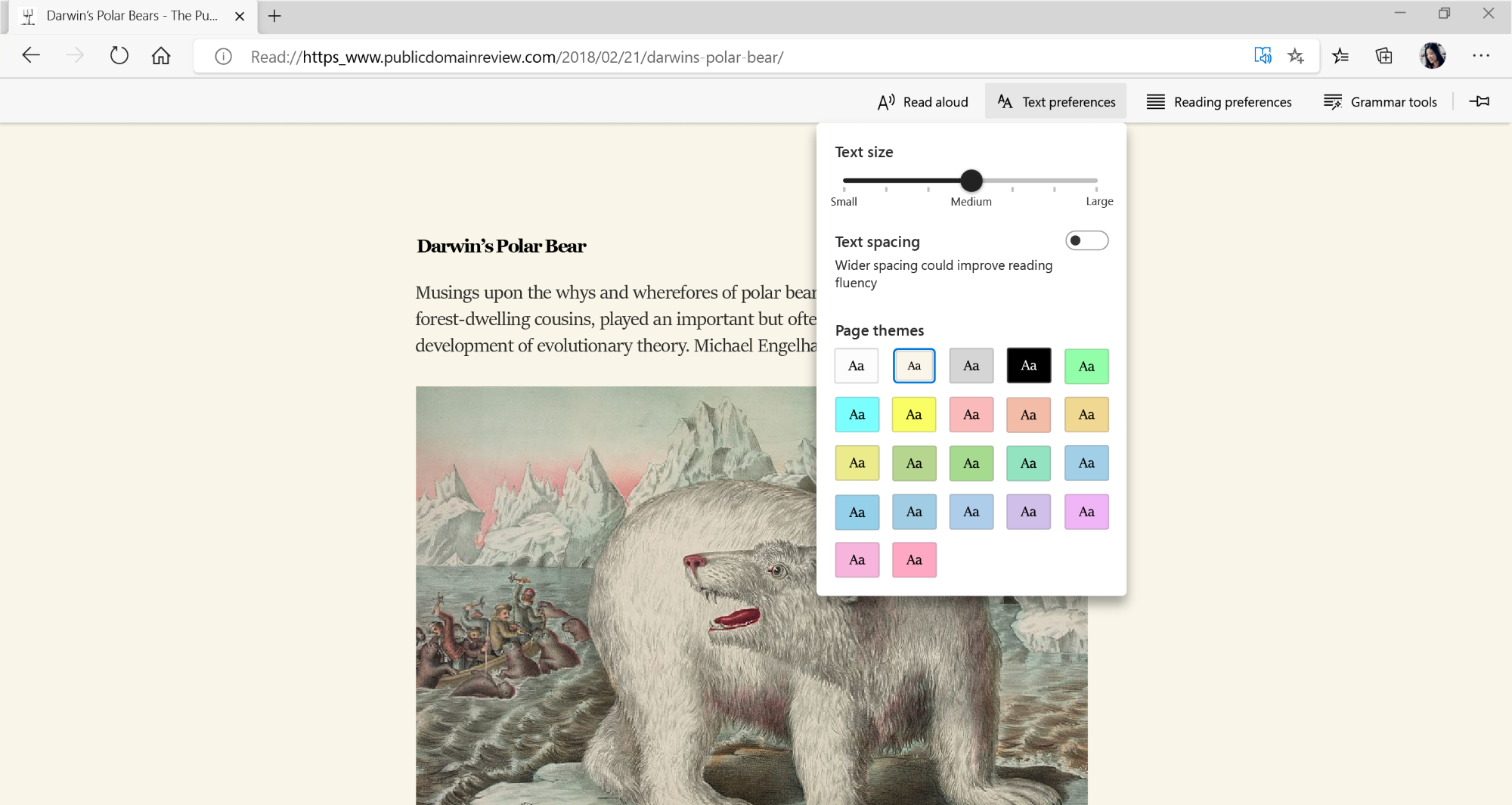Open Settings and more menu

(1481, 56)
